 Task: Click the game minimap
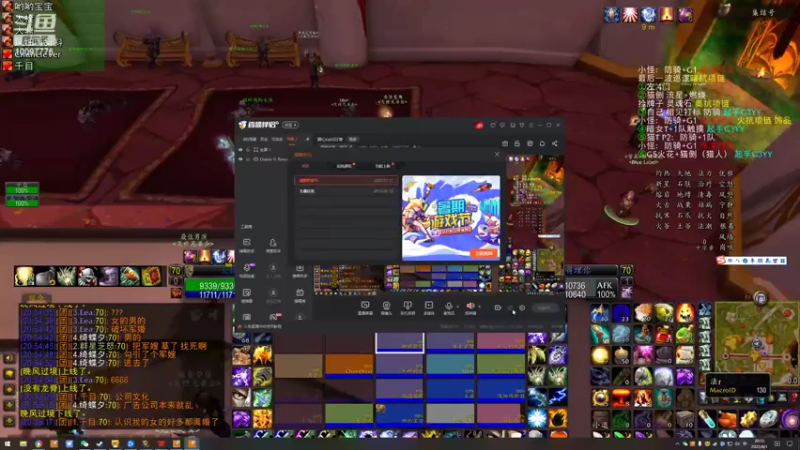[757, 344]
